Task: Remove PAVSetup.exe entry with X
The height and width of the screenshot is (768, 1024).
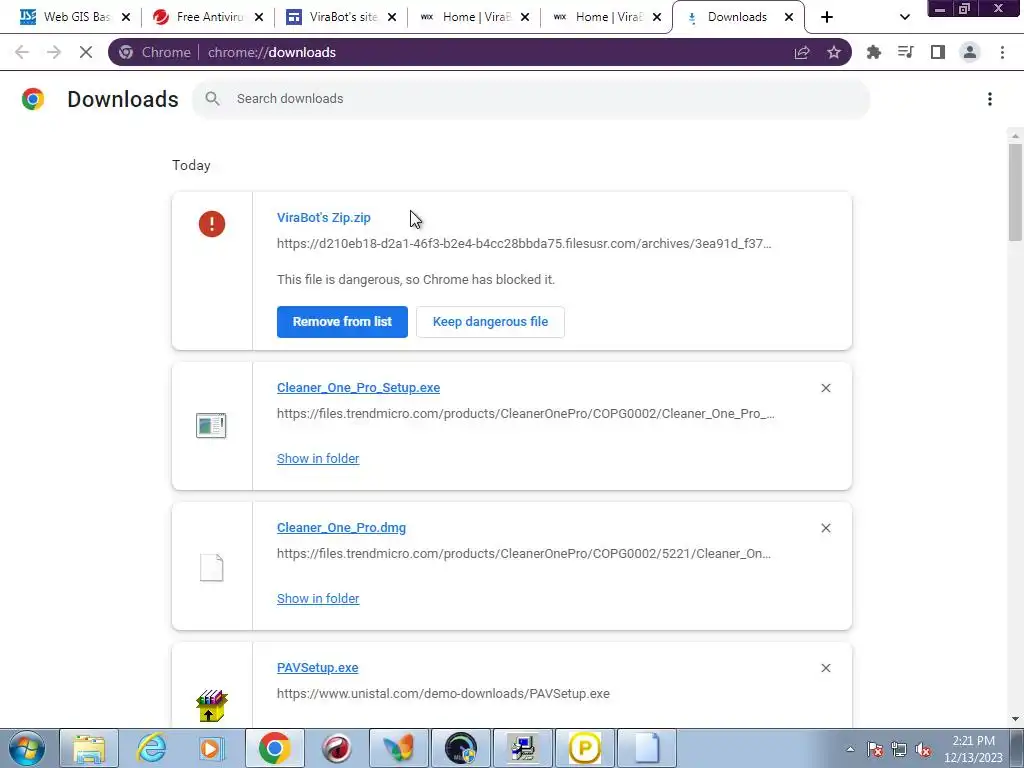Action: coord(825,667)
